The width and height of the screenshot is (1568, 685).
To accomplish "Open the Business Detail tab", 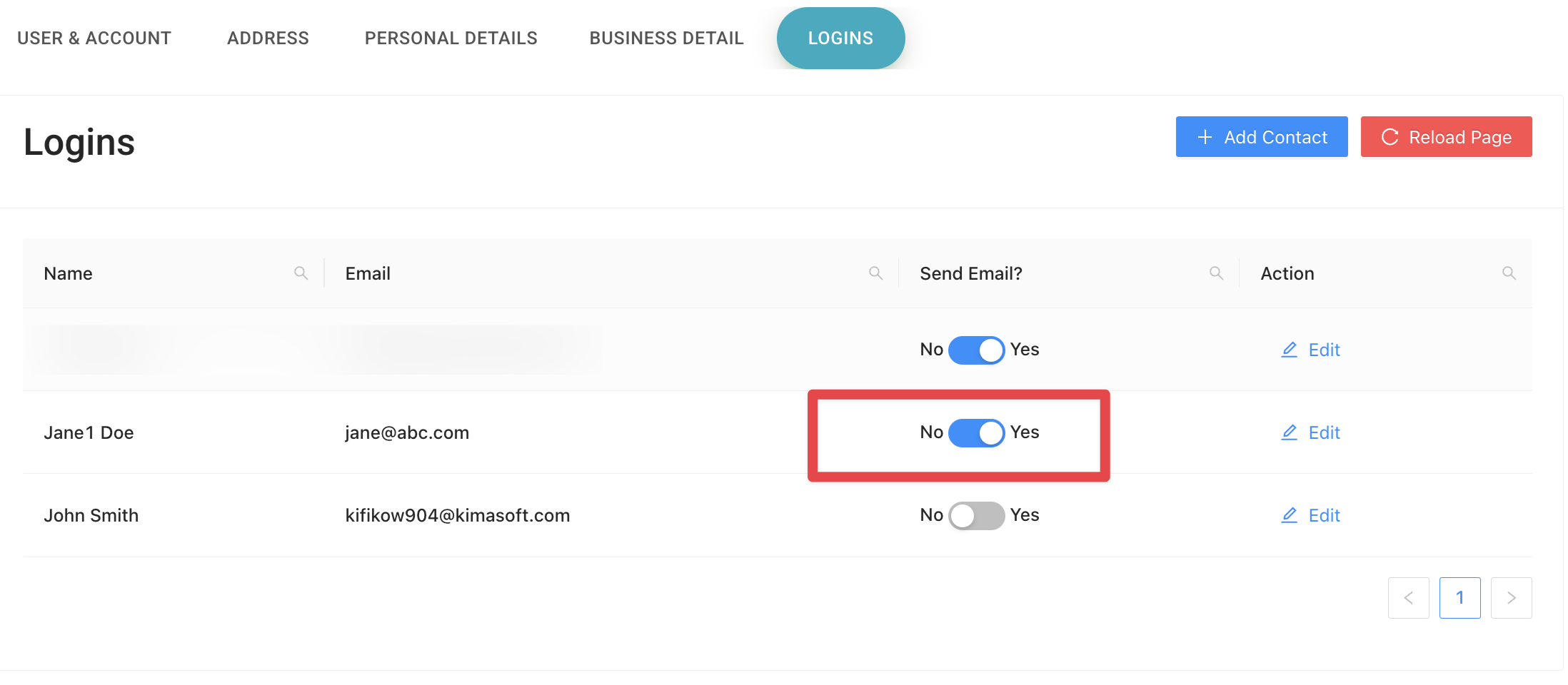I will pos(666,39).
